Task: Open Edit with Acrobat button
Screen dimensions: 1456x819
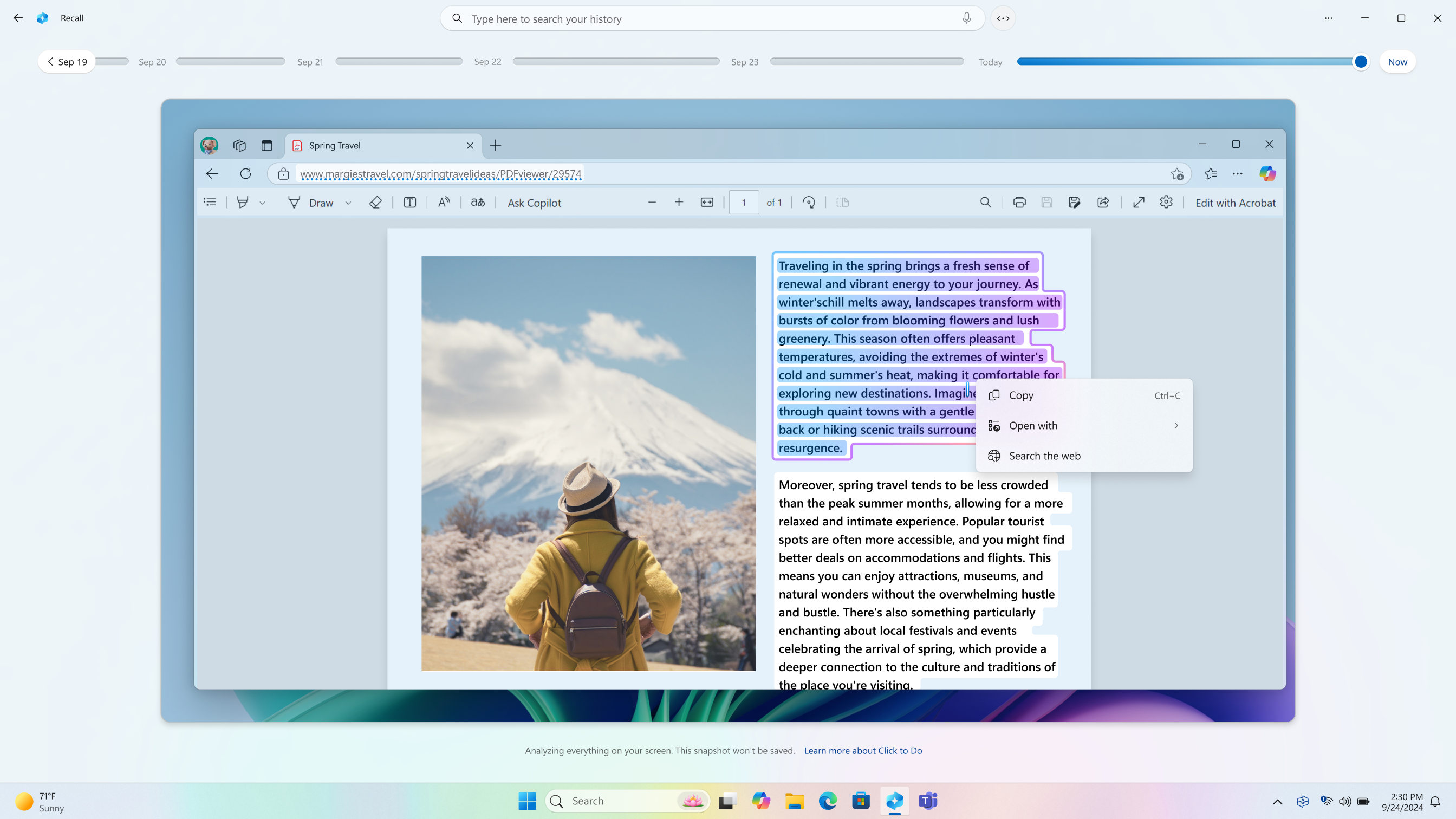Action: coord(1235,203)
